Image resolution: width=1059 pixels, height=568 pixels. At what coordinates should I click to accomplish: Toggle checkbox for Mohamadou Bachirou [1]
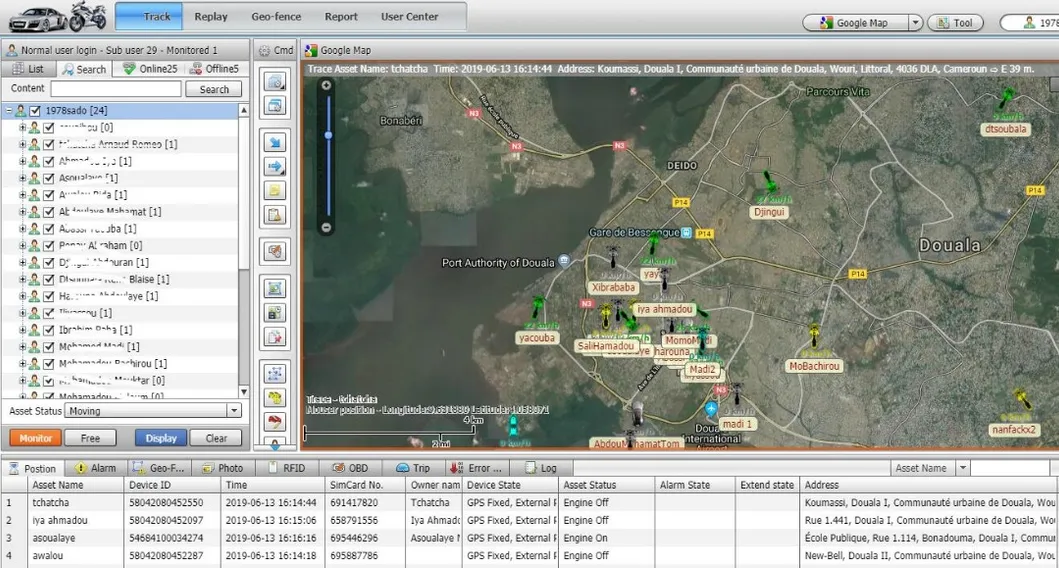pos(49,363)
